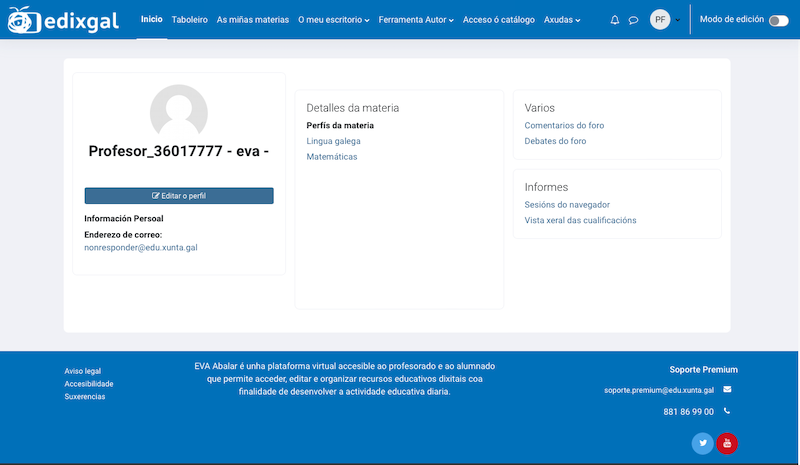Open the user menu arrow beside PF
Image resolution: width=800 pixels, height=465 pixels.
click(678, 20)
